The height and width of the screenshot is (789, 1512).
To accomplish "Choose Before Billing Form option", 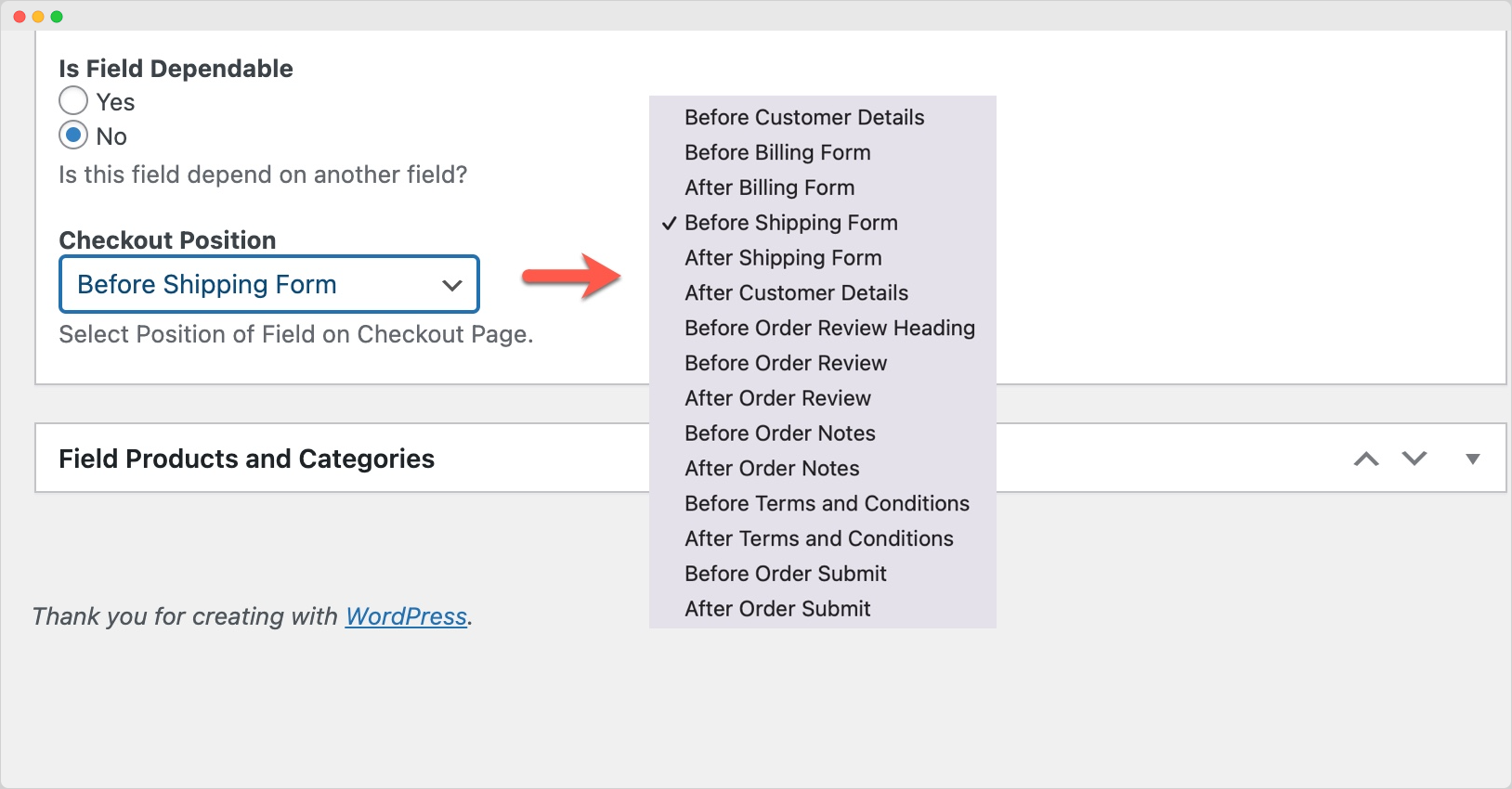I will (777, 153).
